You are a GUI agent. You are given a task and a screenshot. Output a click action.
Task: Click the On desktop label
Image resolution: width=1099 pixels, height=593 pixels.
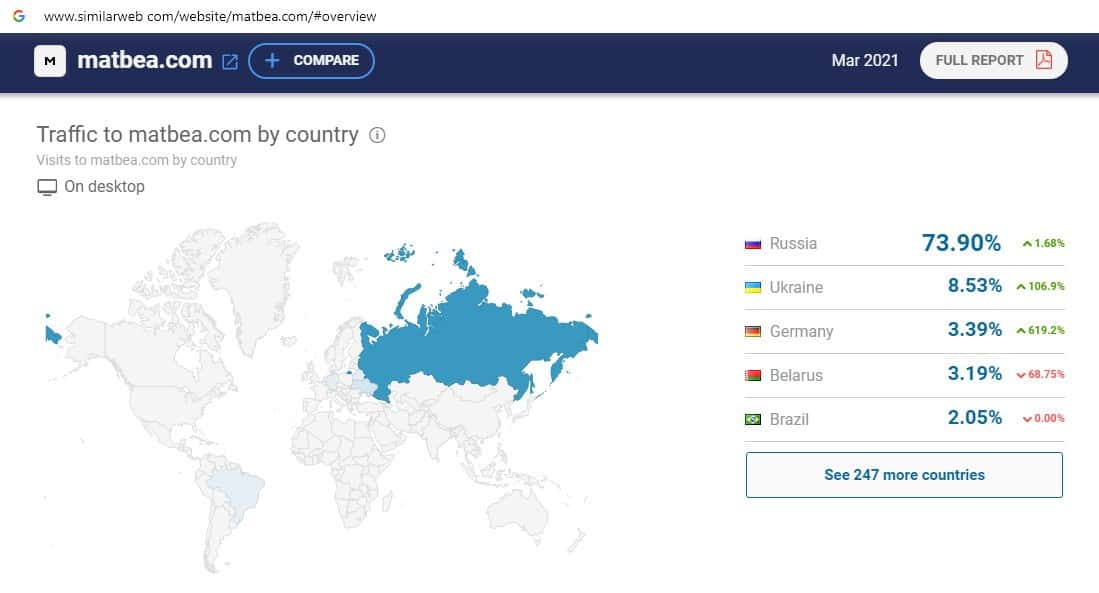pyautogui.click(x=104, y=186)
